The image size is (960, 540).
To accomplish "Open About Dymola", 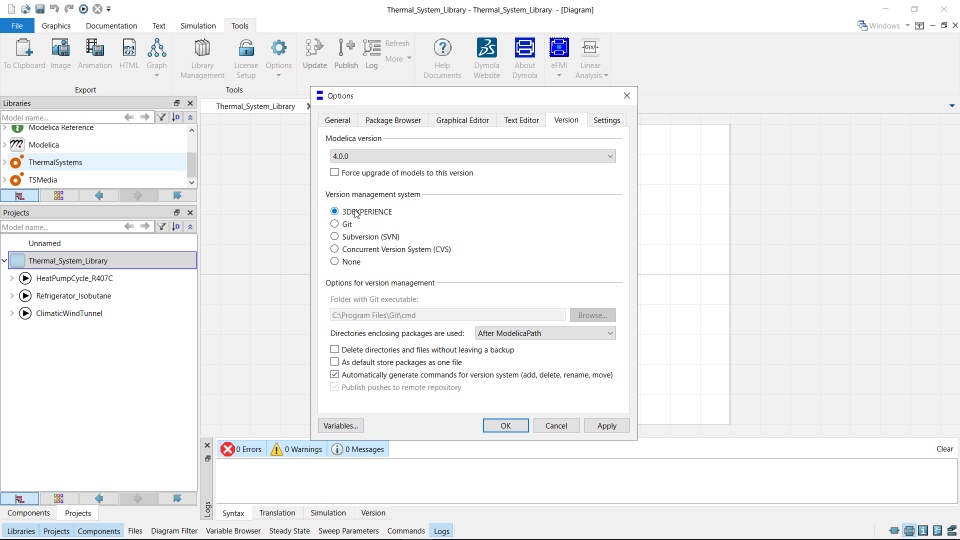I will pos(525,48).
